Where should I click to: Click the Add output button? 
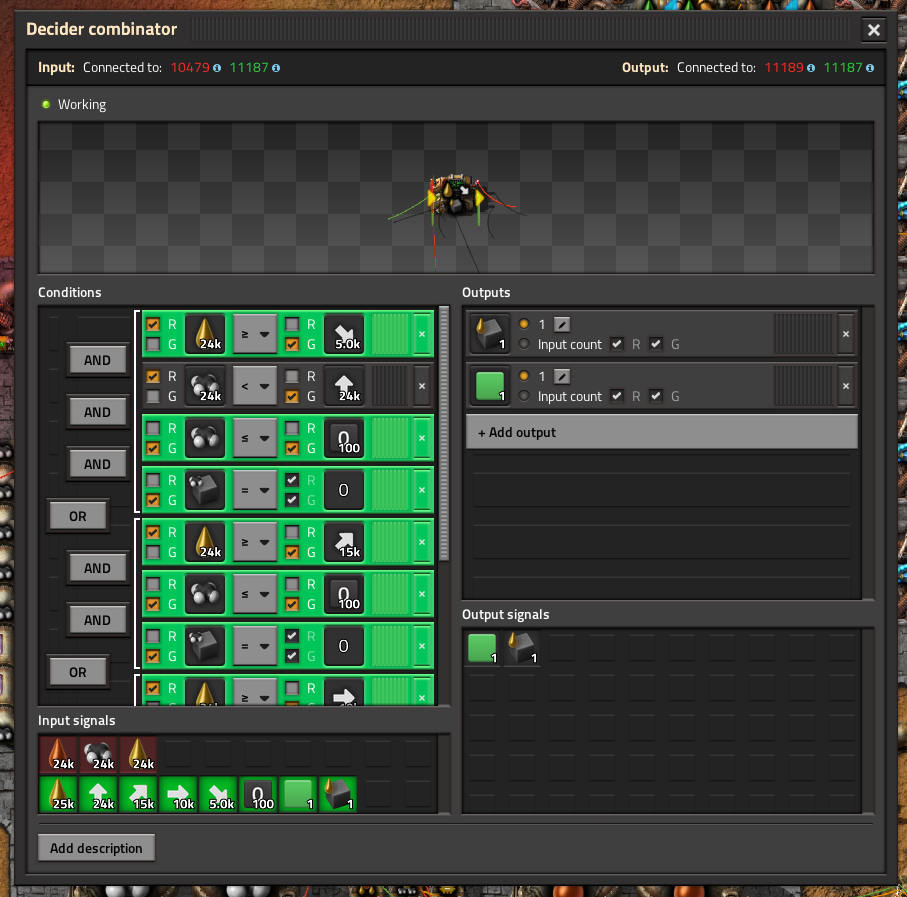[x=661, y=432]
